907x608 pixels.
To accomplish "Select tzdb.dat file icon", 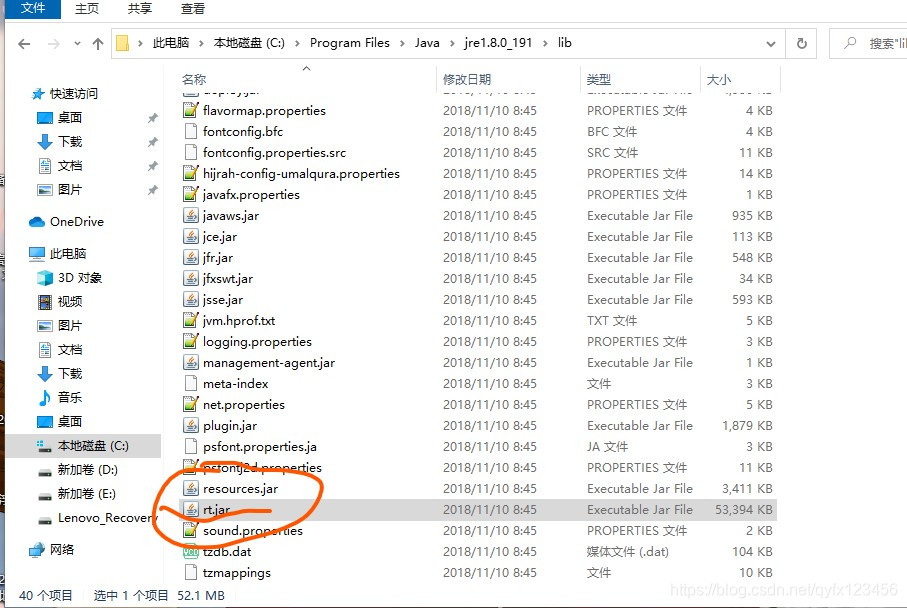I will click(190, 551).
